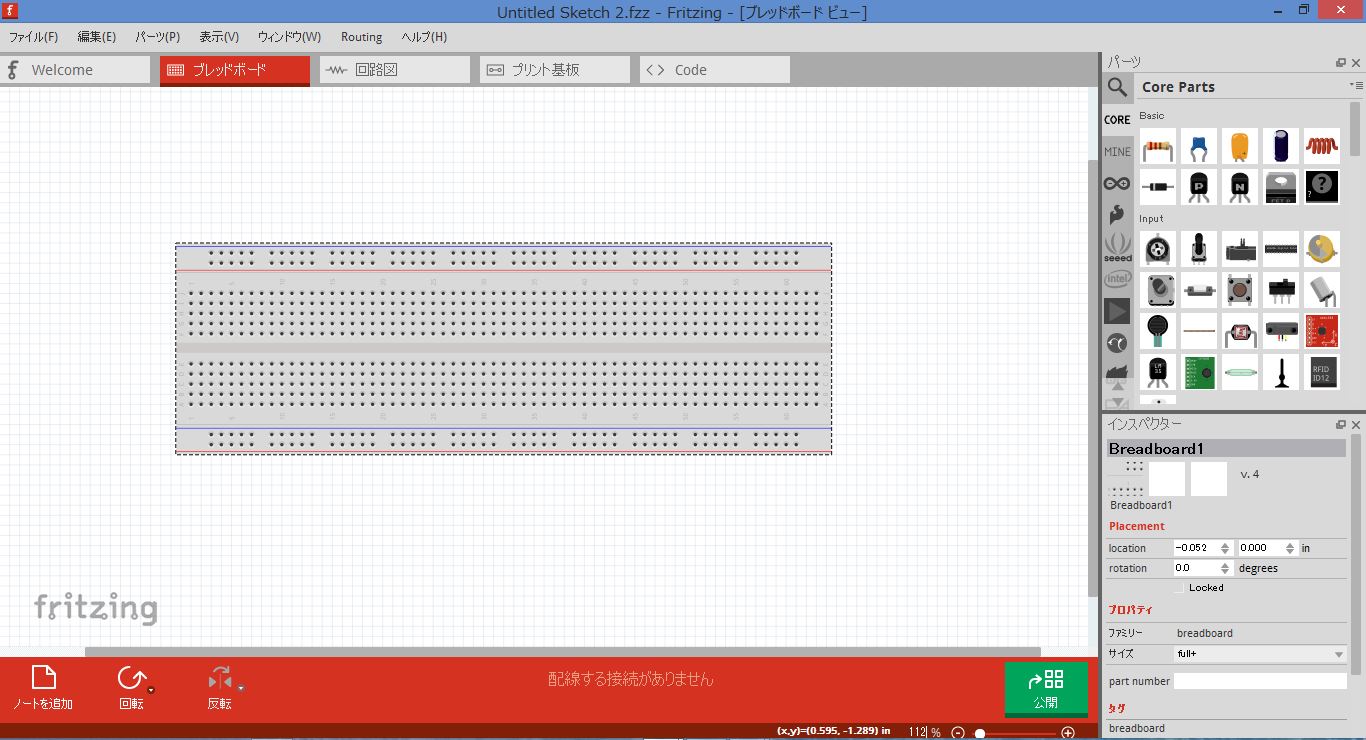Image resolution: width=1366 pixels, height=740 pixels.
Task: Float the パーツ parts panel
Action: (1341, 62)
